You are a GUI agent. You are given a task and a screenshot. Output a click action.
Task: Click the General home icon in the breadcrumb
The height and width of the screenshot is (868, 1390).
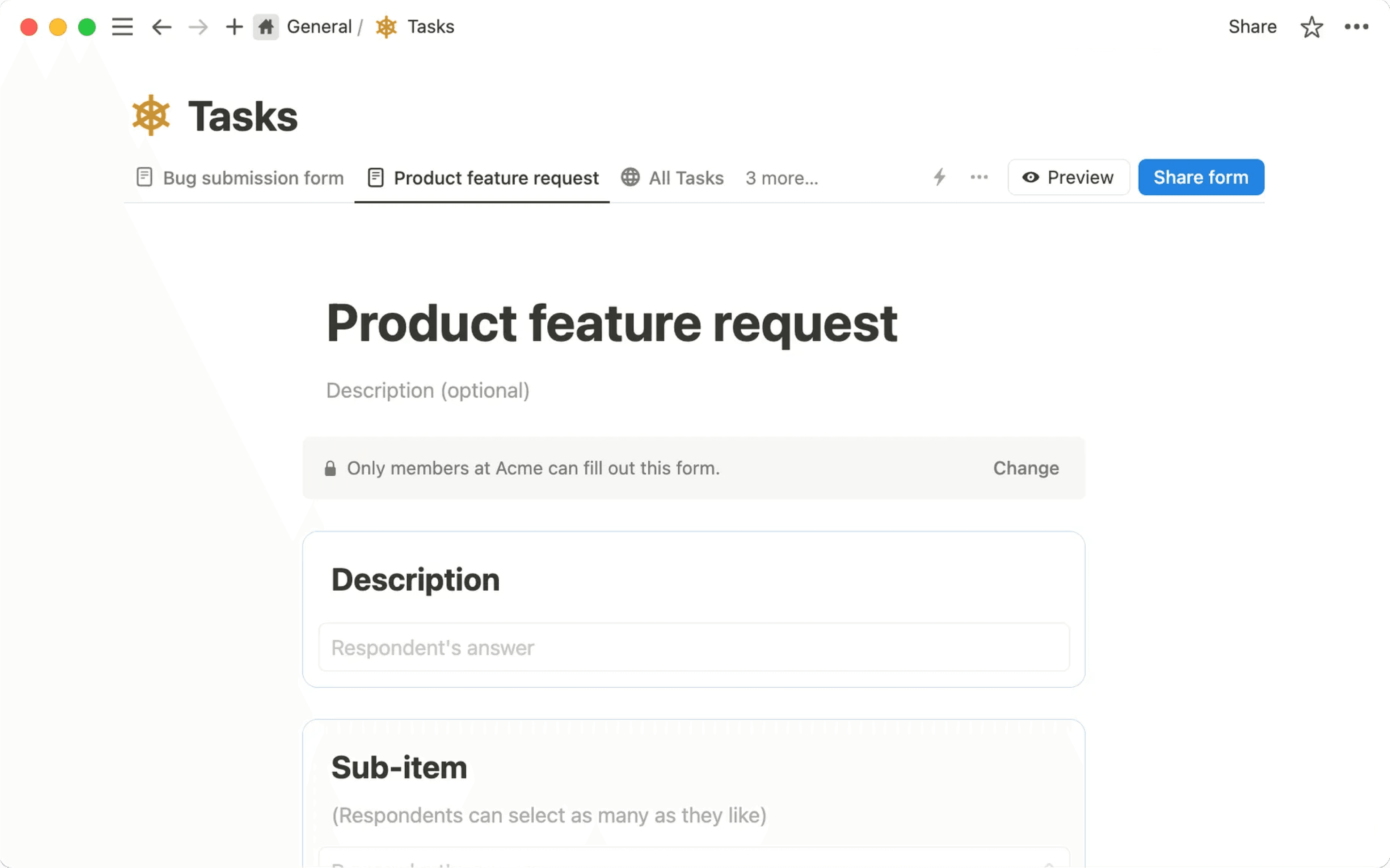pos(266,27)
